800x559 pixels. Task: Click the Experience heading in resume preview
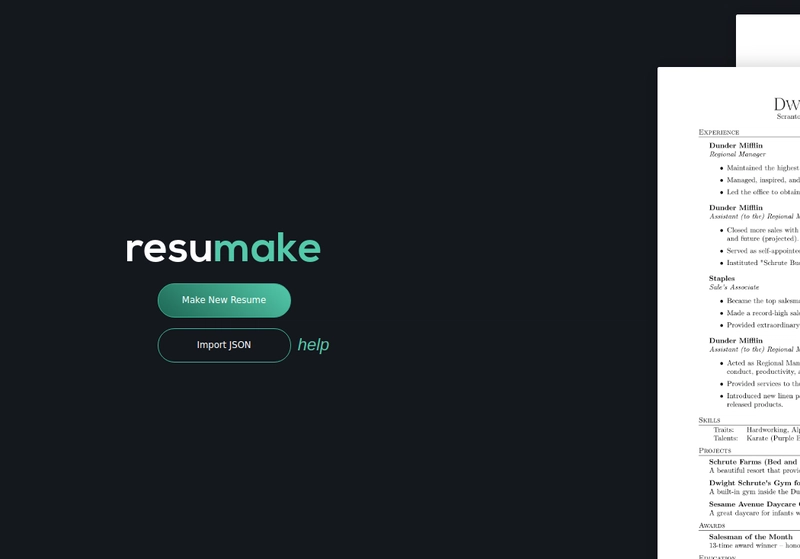pyautogui.click(x=719, y=133)
